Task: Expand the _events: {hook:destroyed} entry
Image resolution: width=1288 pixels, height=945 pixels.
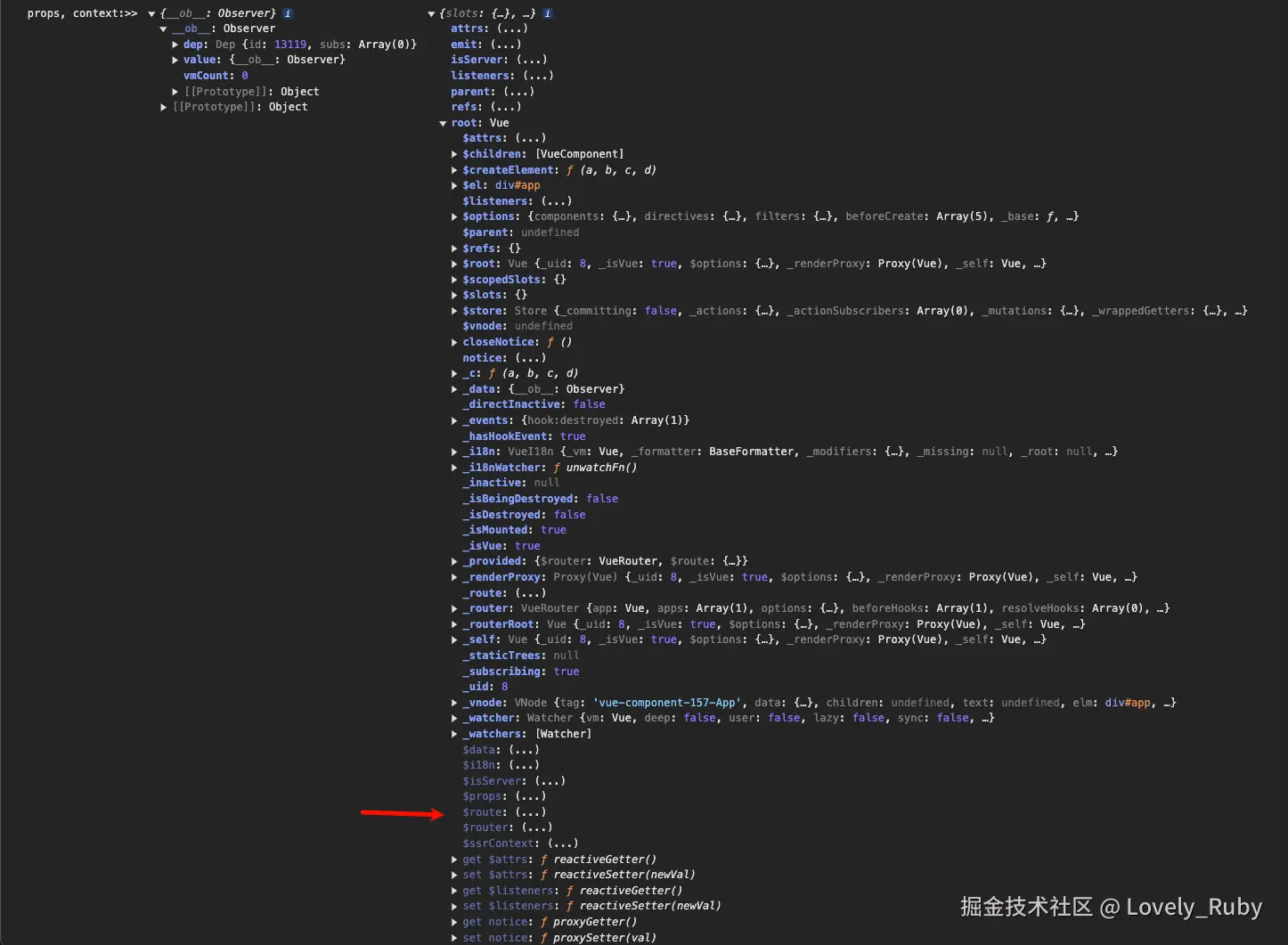Action: click(x=454, y=420)
